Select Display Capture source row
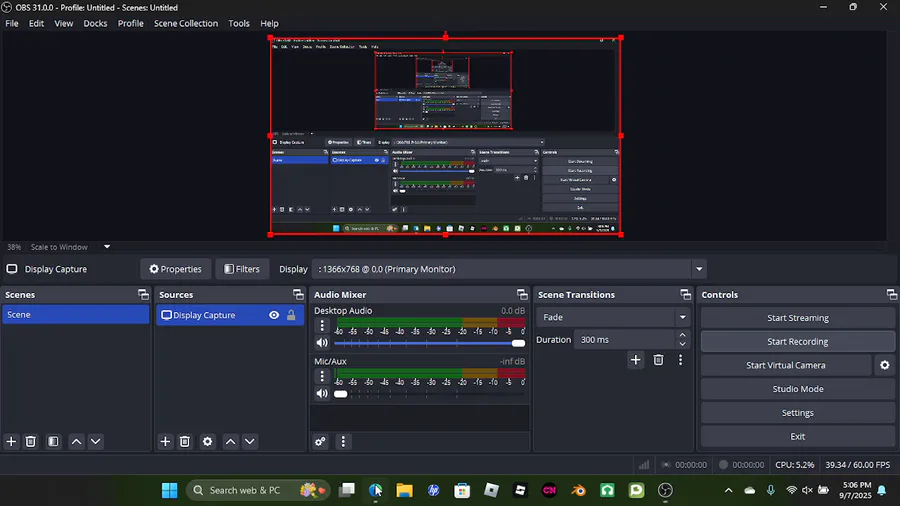The width and height of the screenshot is (900, 506). pos(230,315)
